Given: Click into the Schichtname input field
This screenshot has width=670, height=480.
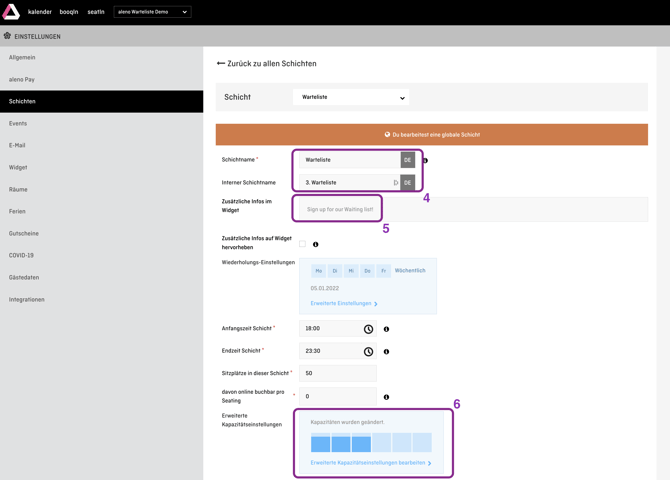Looking at the screenshot, I should [350, 160].
